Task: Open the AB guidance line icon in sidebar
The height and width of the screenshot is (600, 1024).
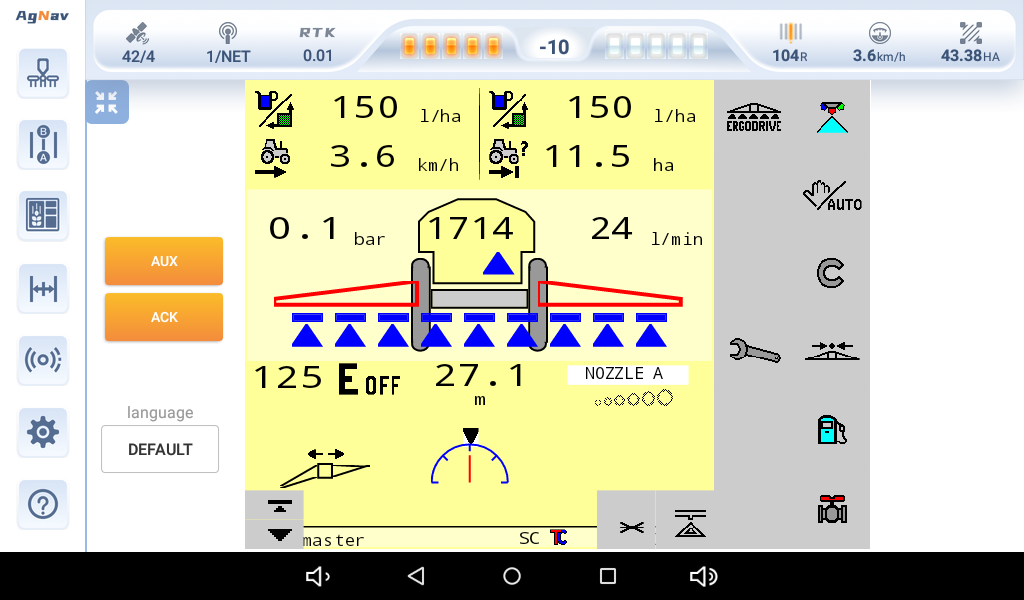Action: [x=42, y=145]
